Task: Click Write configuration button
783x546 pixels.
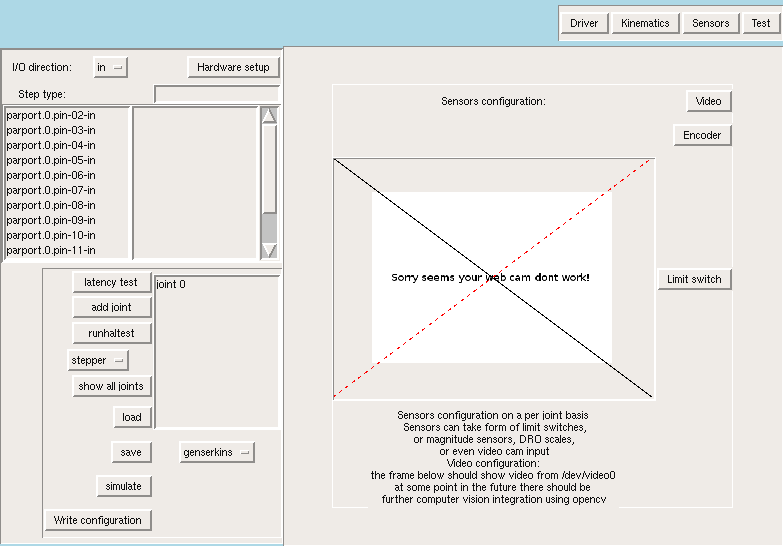Action: point(98,520)
